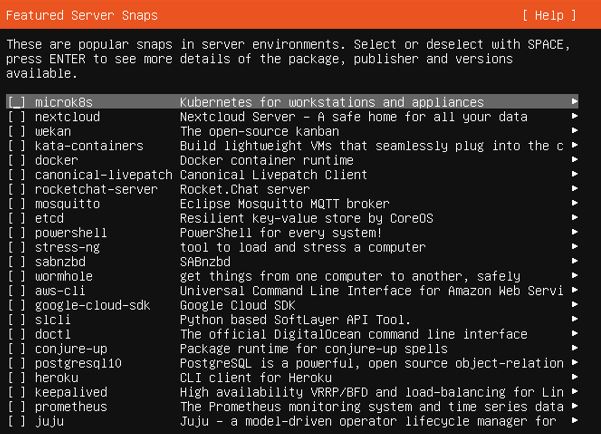Tick the aws-cli snap checkbox
601x434 pixels.
click(16, 291)
